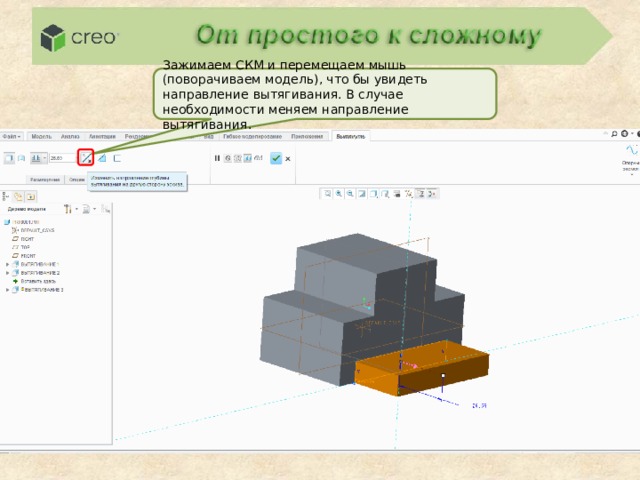Accept the feature with green checkmark
Viewport: 640px width, 480px height.
coord(276,158)
